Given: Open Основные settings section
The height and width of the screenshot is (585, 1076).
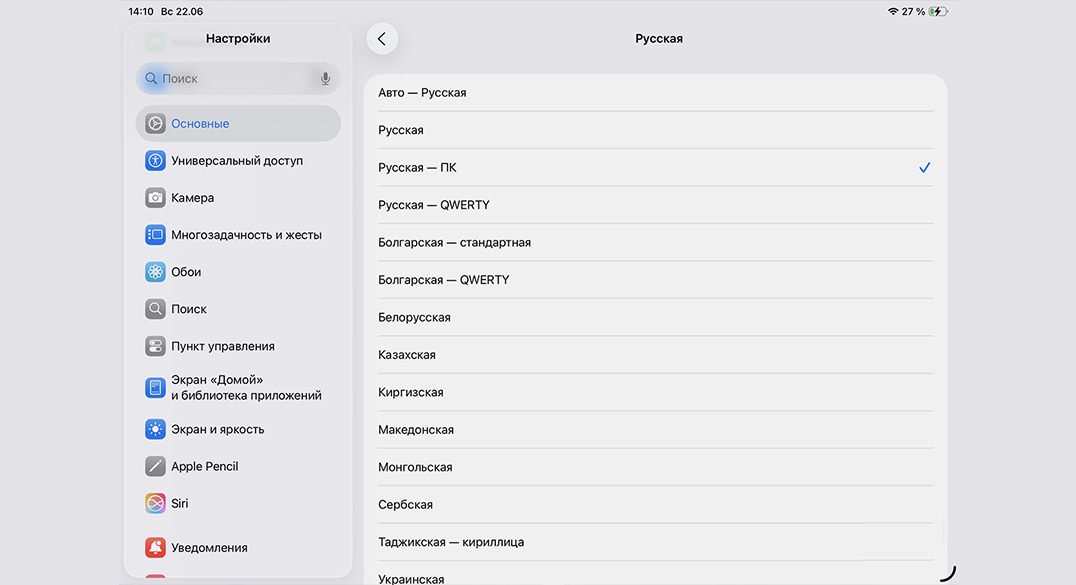Looking at the screenshot, I should click(x=238, y=124).
